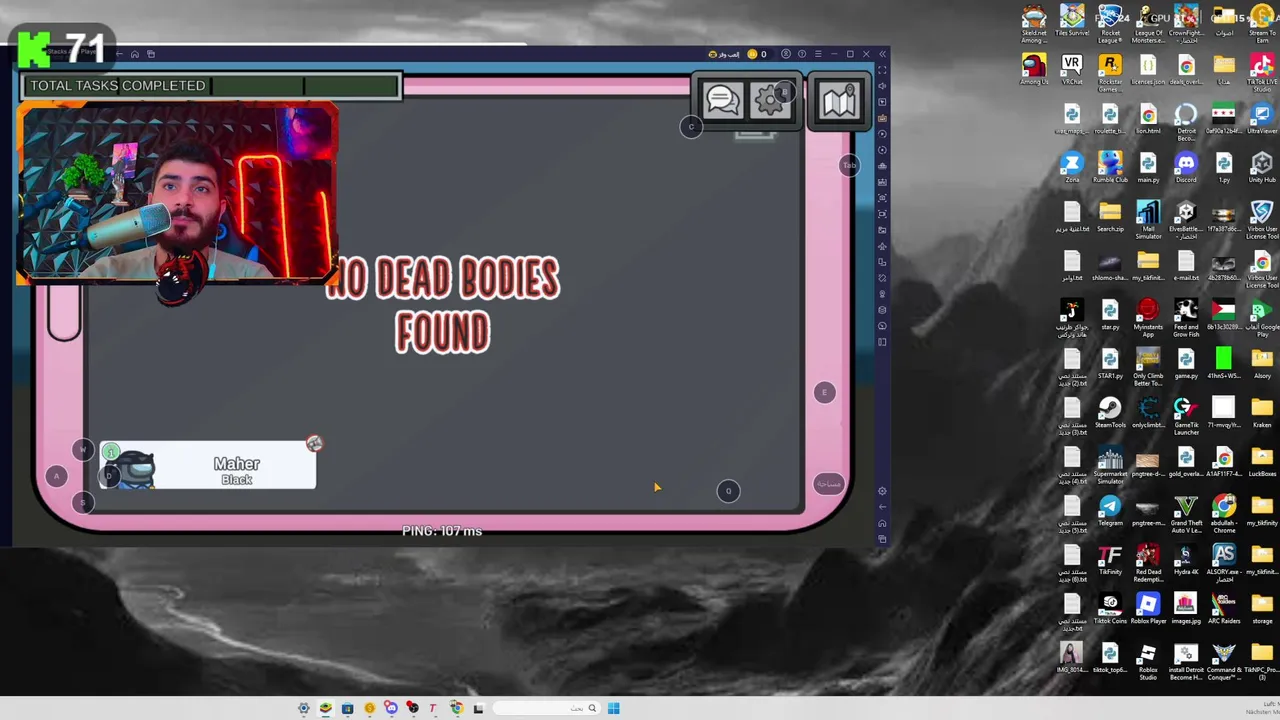The width and height of the screenshot is (1280, 720).
Task: Open UltraViewer desktop shortcut
Action: tap(1262, 119)
